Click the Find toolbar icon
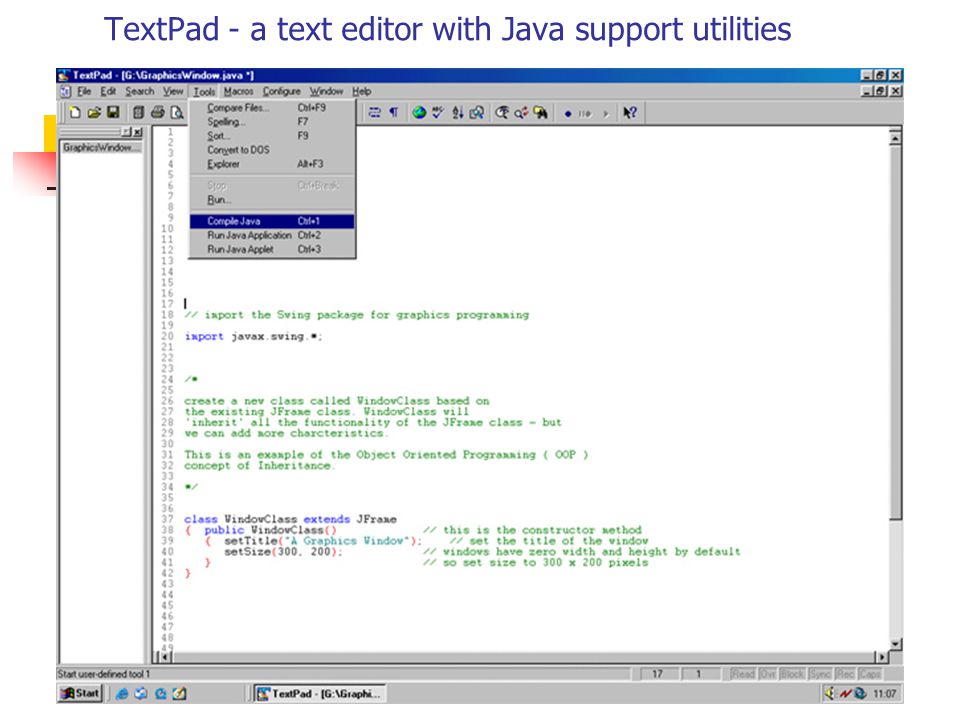This screenshot has height=720, width=960. point(502,113)
